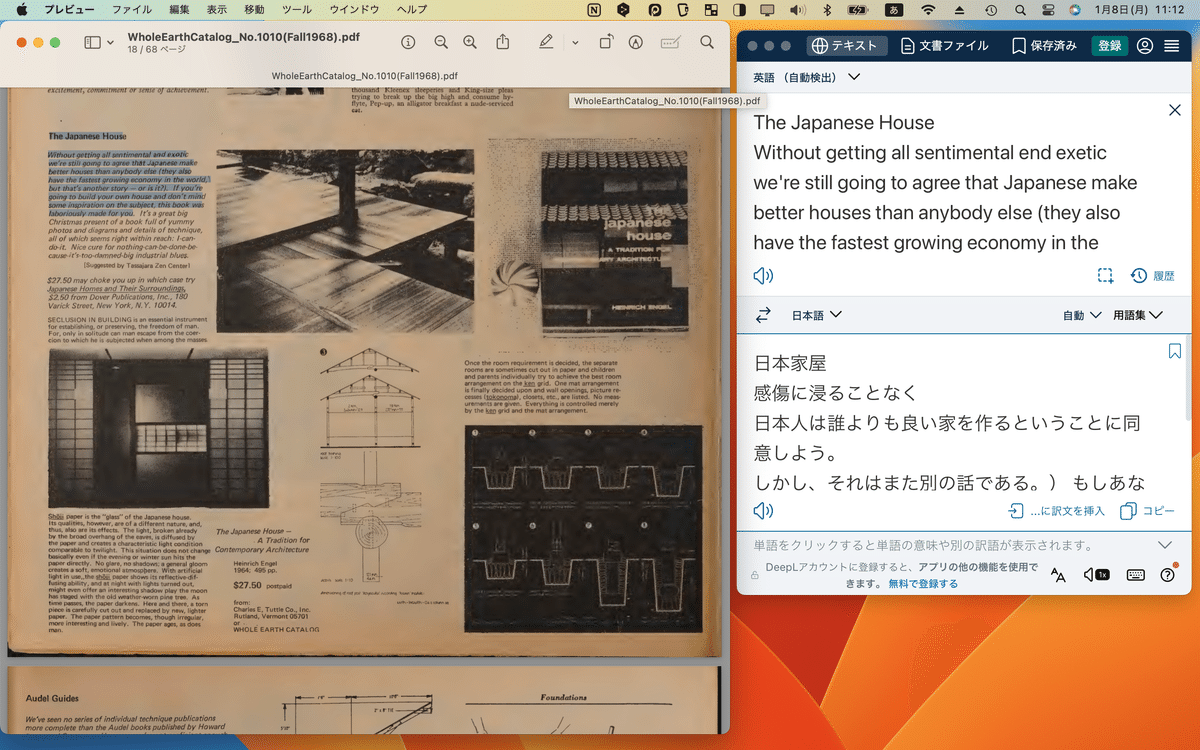Share the PDF from Preview toolbar
The image size is (1200, 750).
tap(503, 43)
